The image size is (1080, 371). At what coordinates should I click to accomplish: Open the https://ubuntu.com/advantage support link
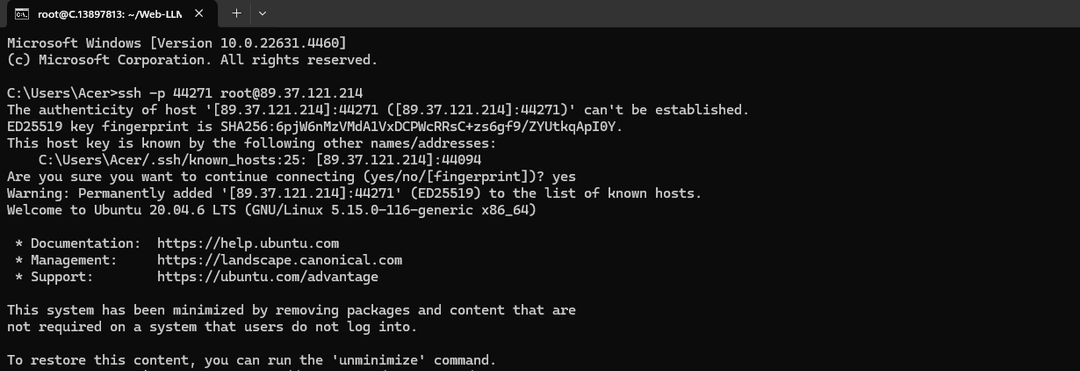point(268,277)
